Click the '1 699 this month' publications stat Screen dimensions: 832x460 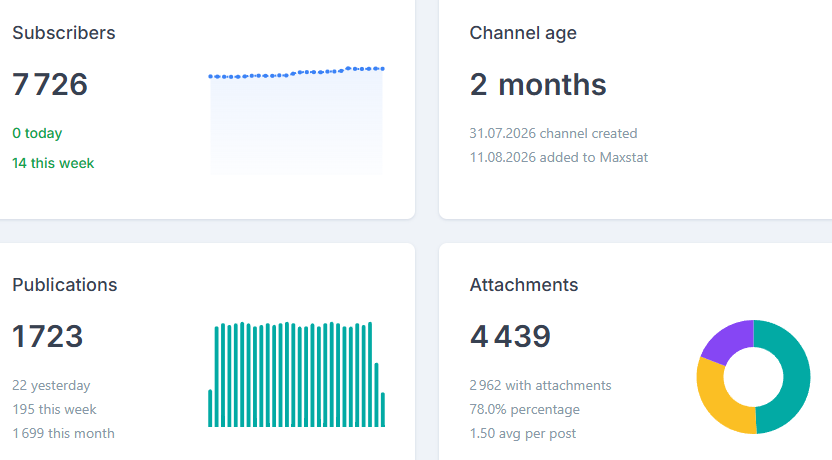(x=63, y=433)
